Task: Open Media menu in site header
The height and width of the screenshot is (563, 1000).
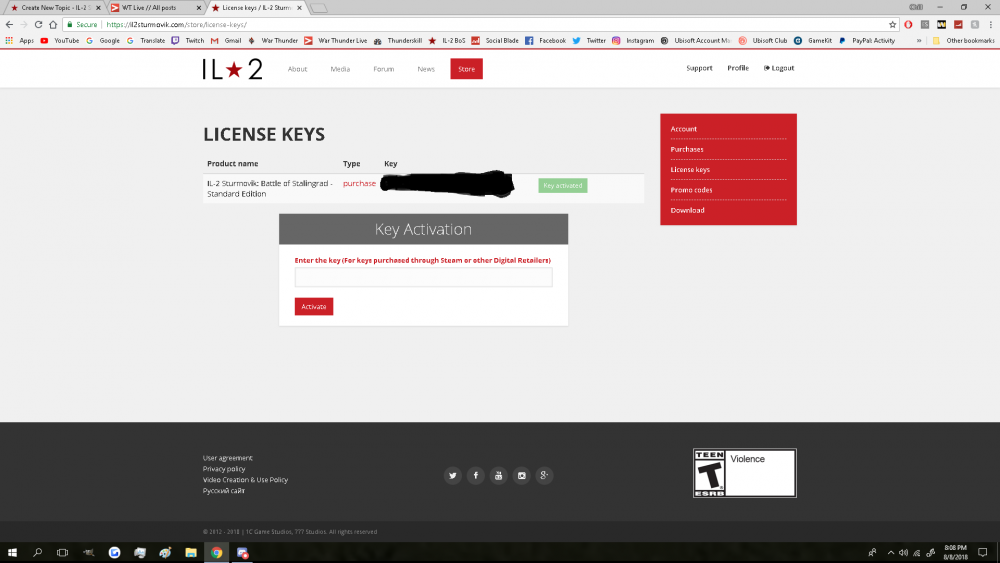Action: 340,69
